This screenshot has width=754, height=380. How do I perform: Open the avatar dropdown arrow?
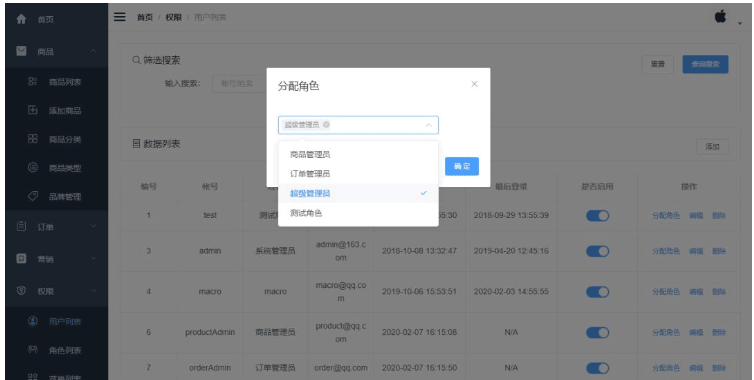(740, 24)
